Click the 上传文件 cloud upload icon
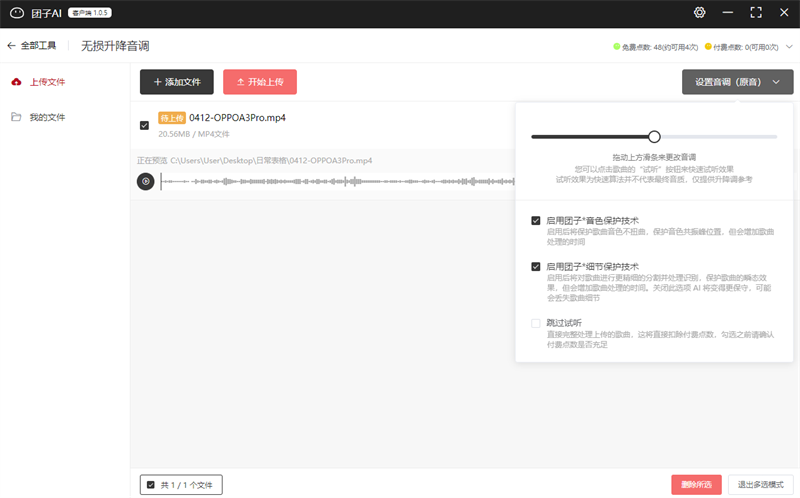 (x=16, y=82)
